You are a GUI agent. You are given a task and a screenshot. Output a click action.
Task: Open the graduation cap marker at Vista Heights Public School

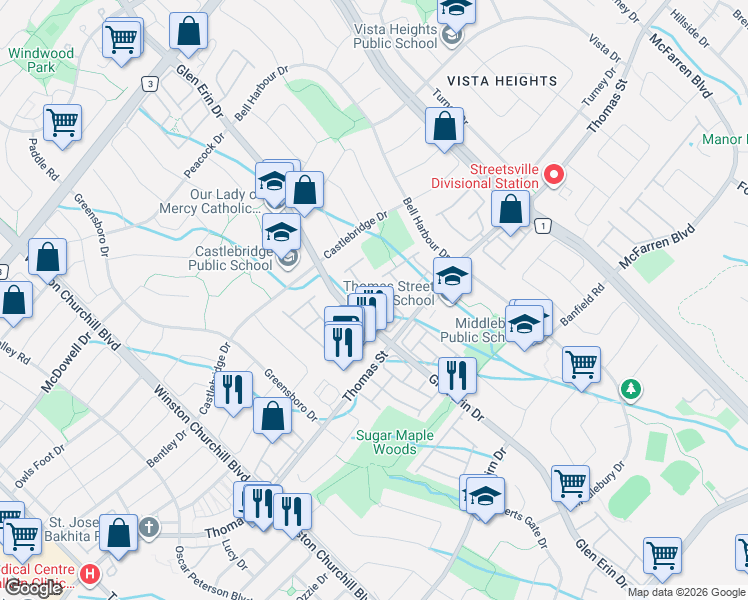pos(457,10)
